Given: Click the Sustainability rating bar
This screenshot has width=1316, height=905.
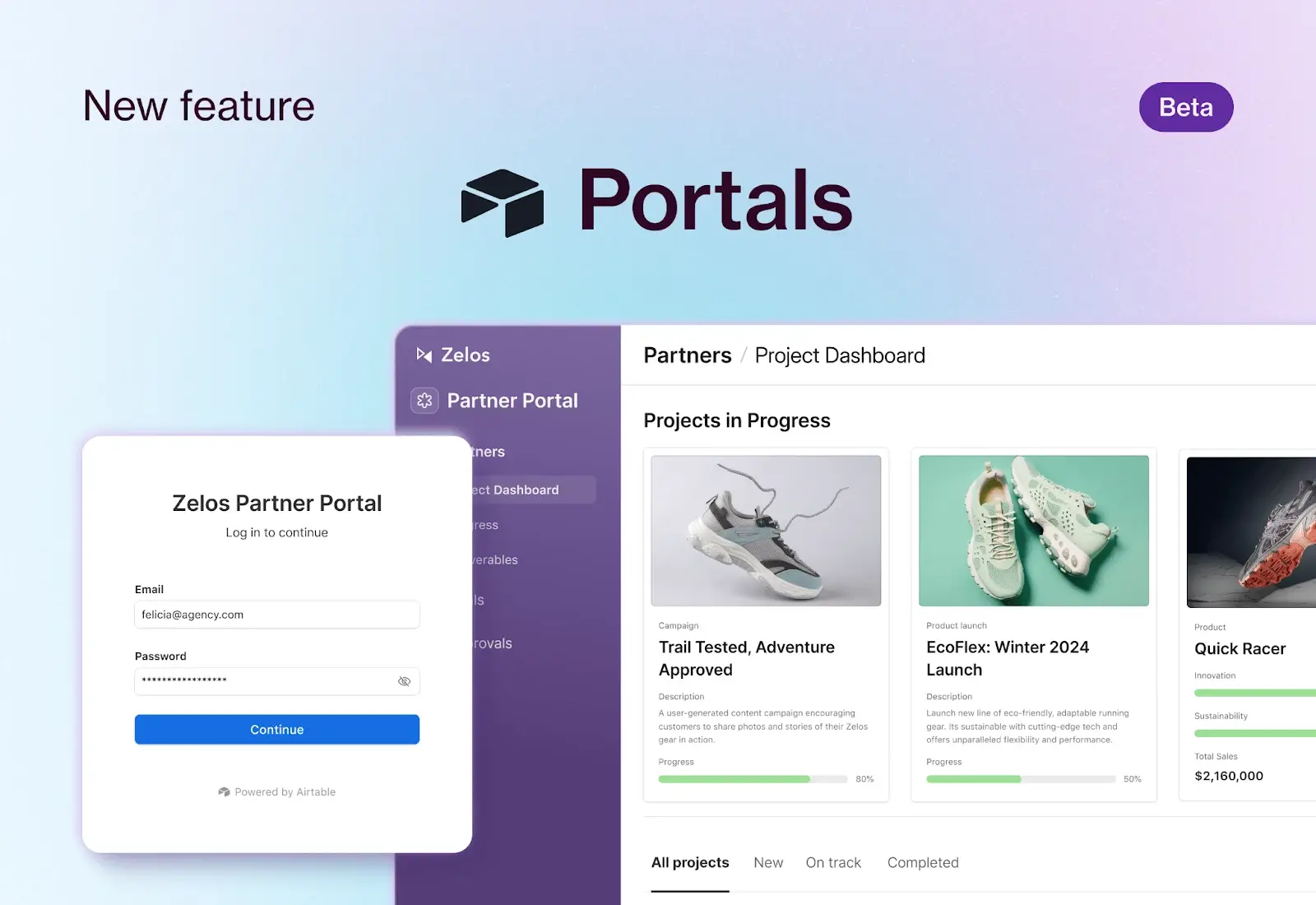Looking at the screenshot, I should click(x=1255, y=733).
